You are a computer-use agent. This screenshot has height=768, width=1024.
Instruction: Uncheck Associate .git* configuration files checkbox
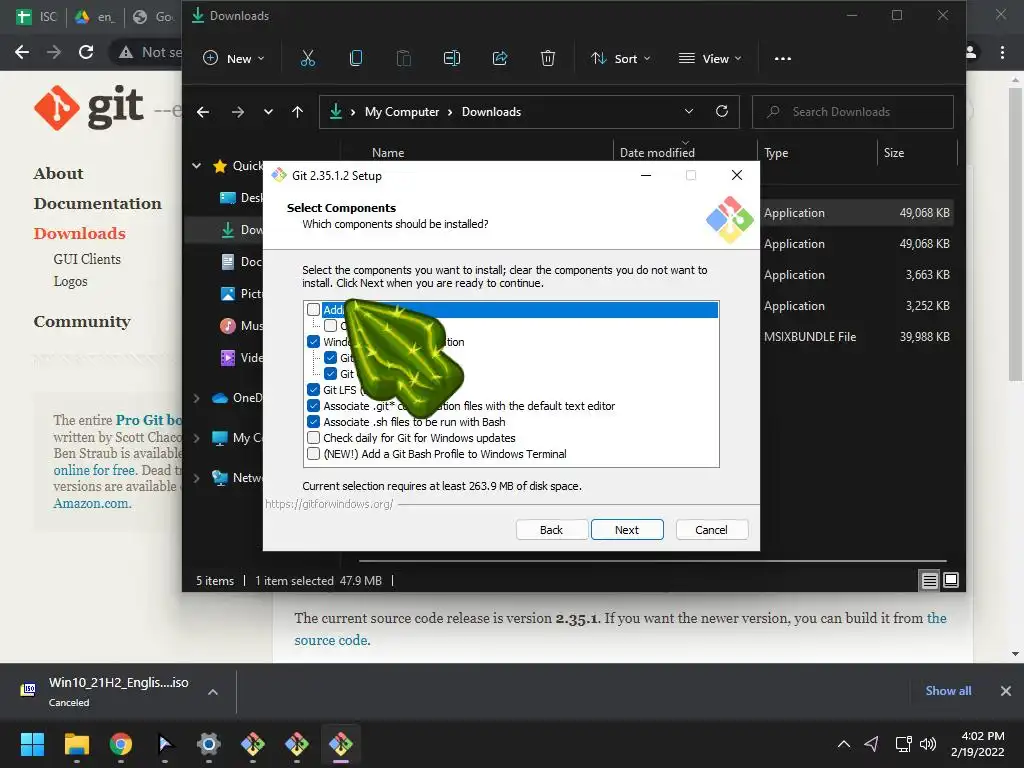click(x=313, y=406)
